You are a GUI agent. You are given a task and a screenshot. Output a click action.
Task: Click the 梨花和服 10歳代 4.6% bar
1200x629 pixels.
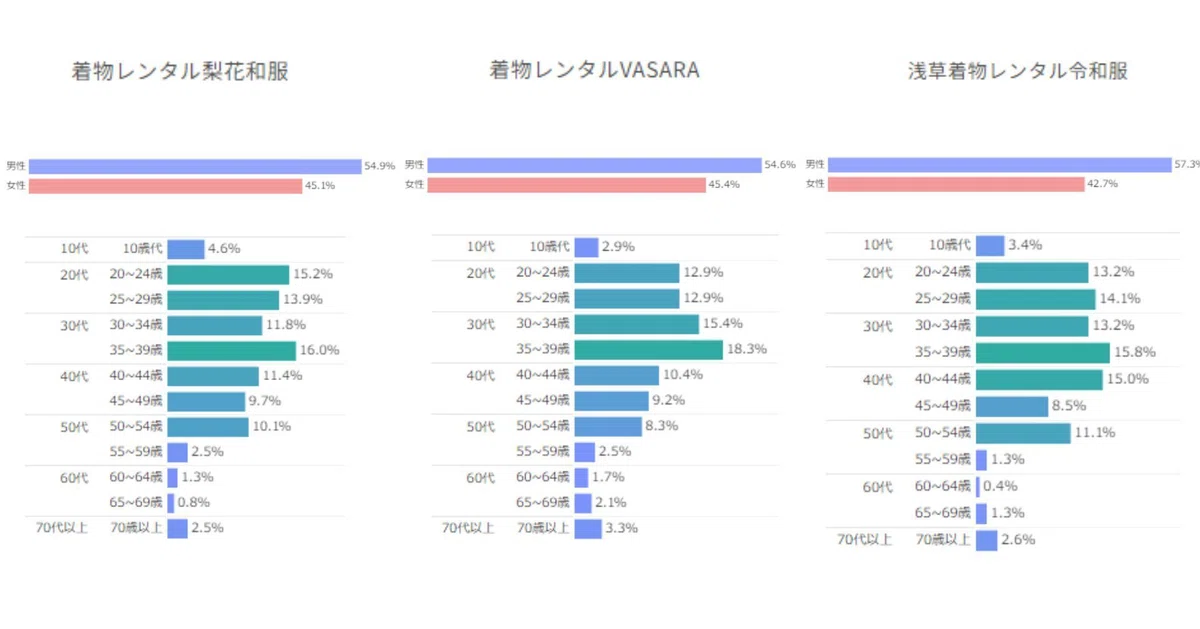pos(186,249)
